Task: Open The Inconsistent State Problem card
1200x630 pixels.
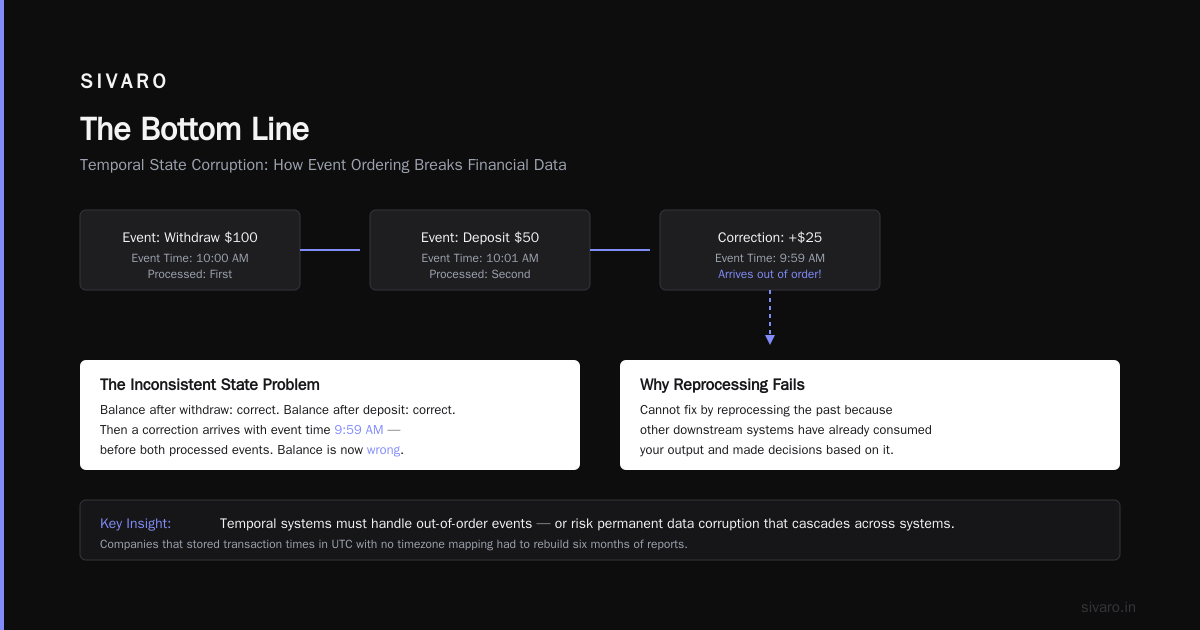Action: click(330, 415)
